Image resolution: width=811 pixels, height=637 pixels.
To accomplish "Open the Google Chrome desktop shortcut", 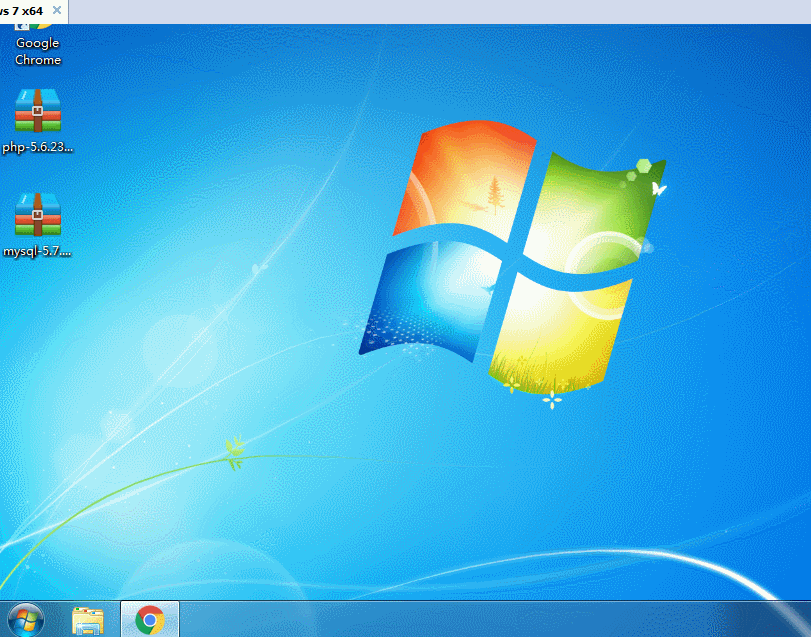I will coord(37,44).
